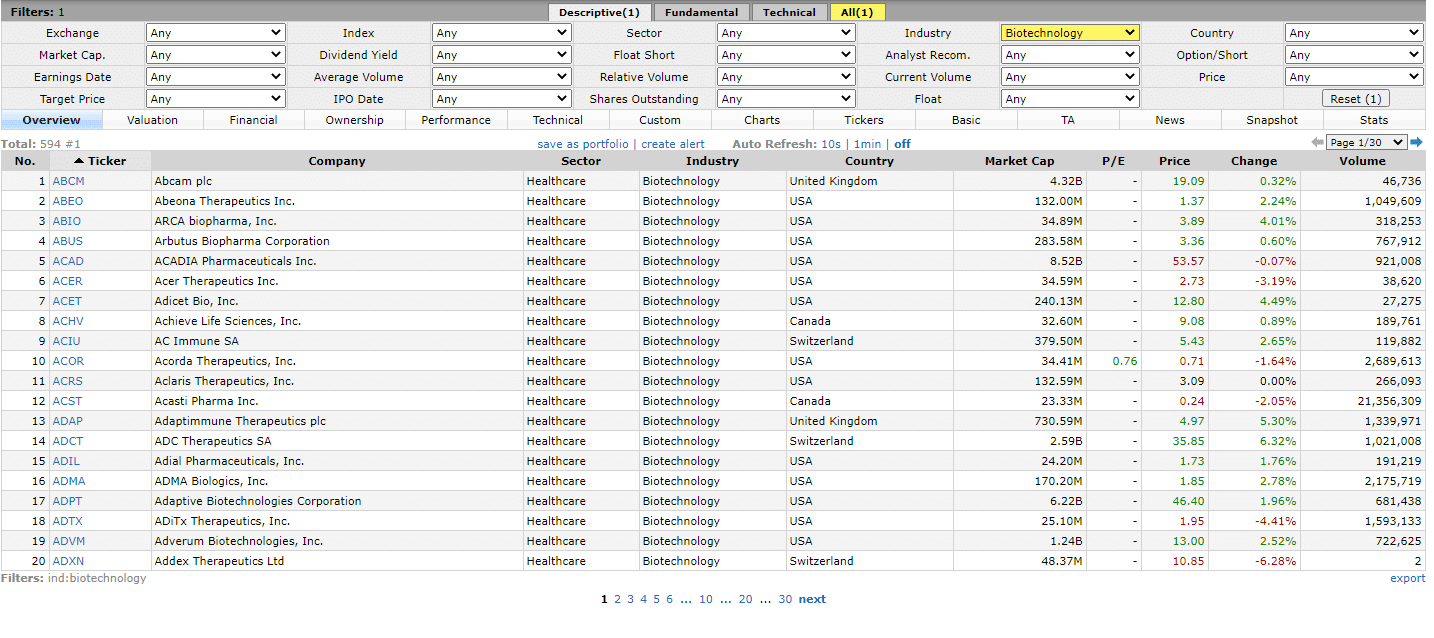1434x638 pixels.
Task: Open the Exchange filter dropdown
Action: click(x=216, y=33)
